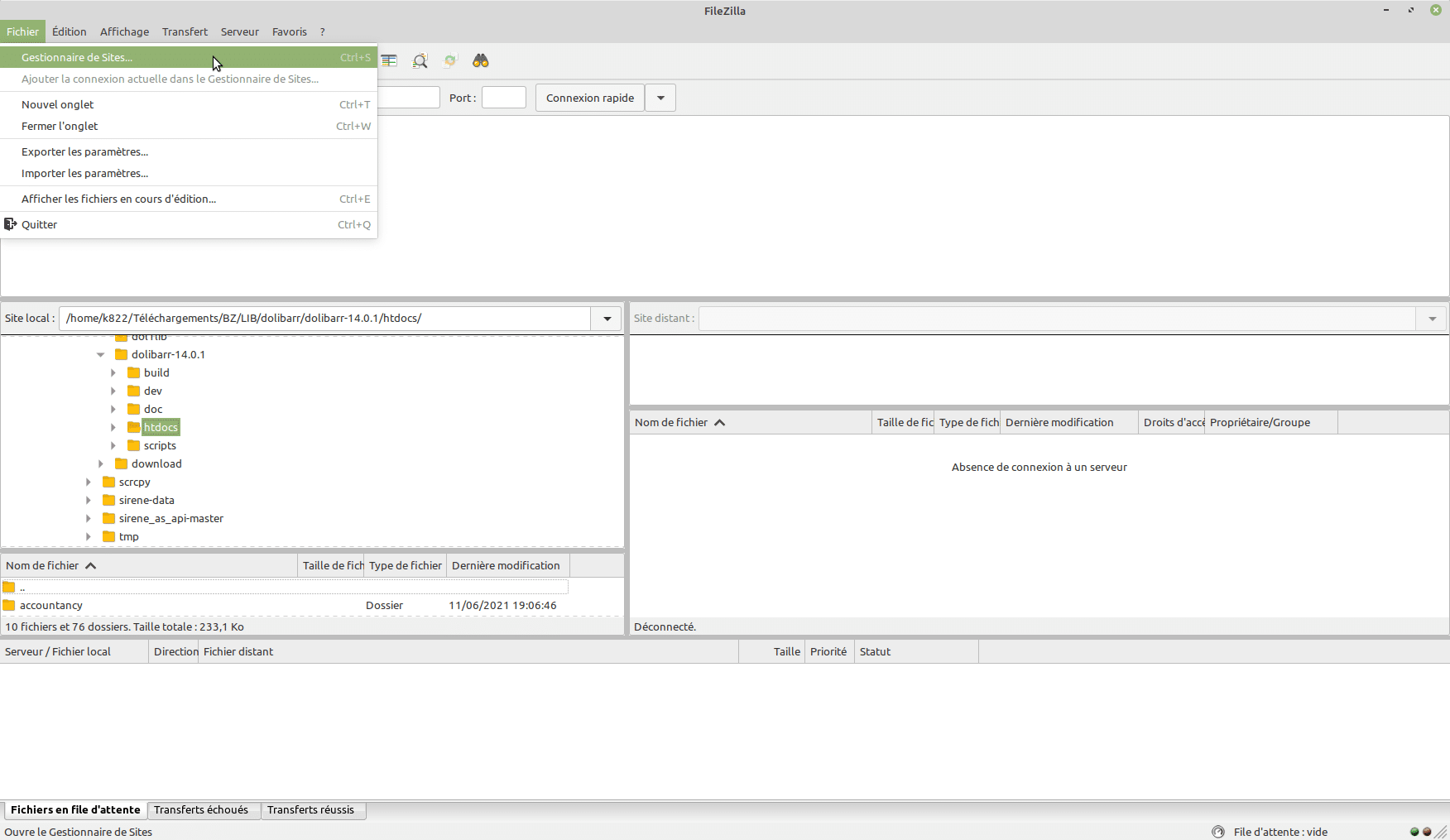Image resolution: width=1450 pixels, height=840 pixels.
Task: Select the htdocs tree item label
Action: [x=161, y=427]
